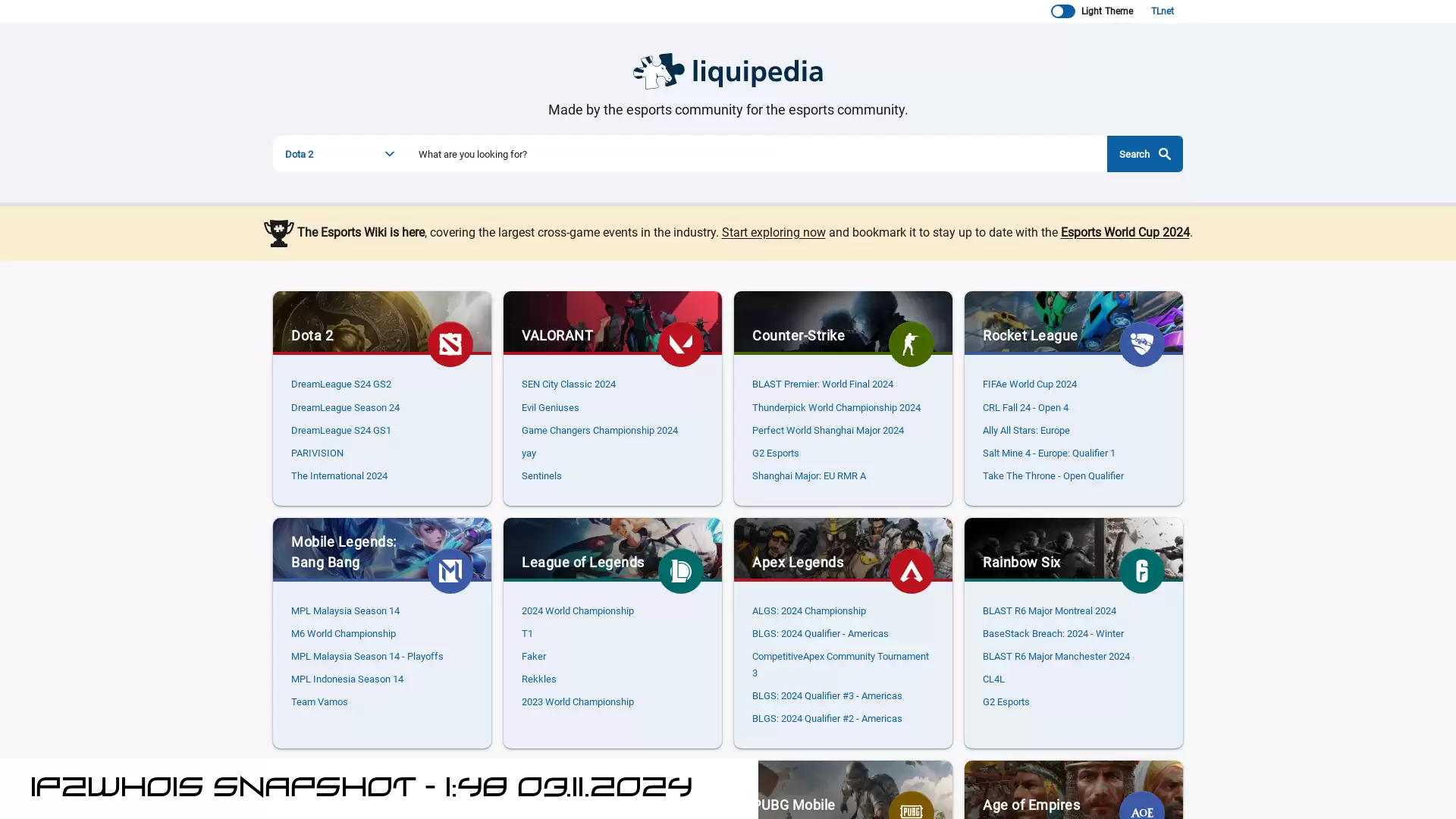Open the Take The Throne - Open Qualifier link

coord(1053,476)
